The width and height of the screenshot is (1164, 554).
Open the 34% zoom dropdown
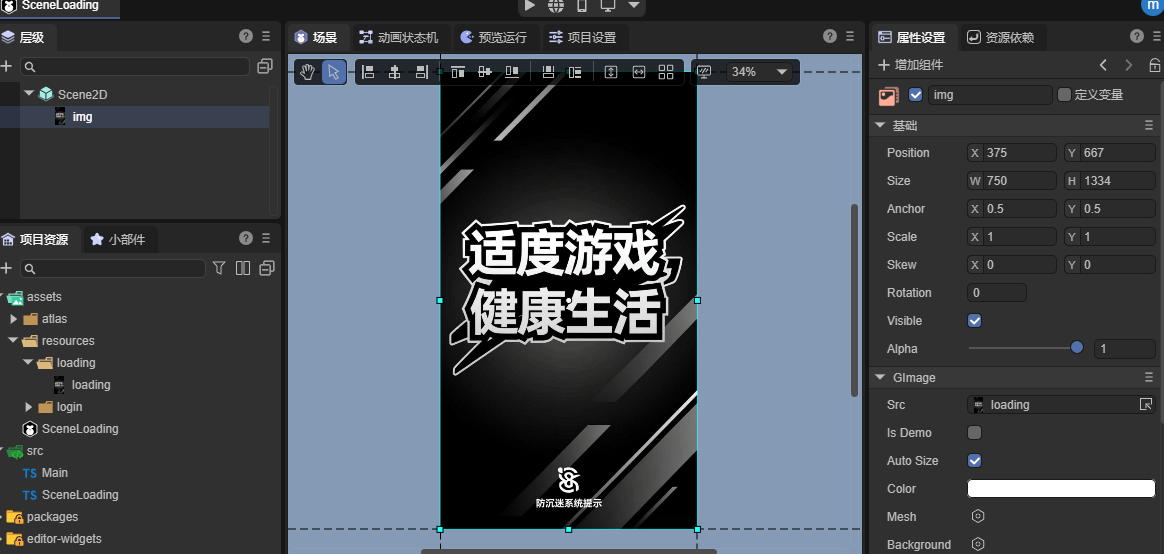[759, 72]
